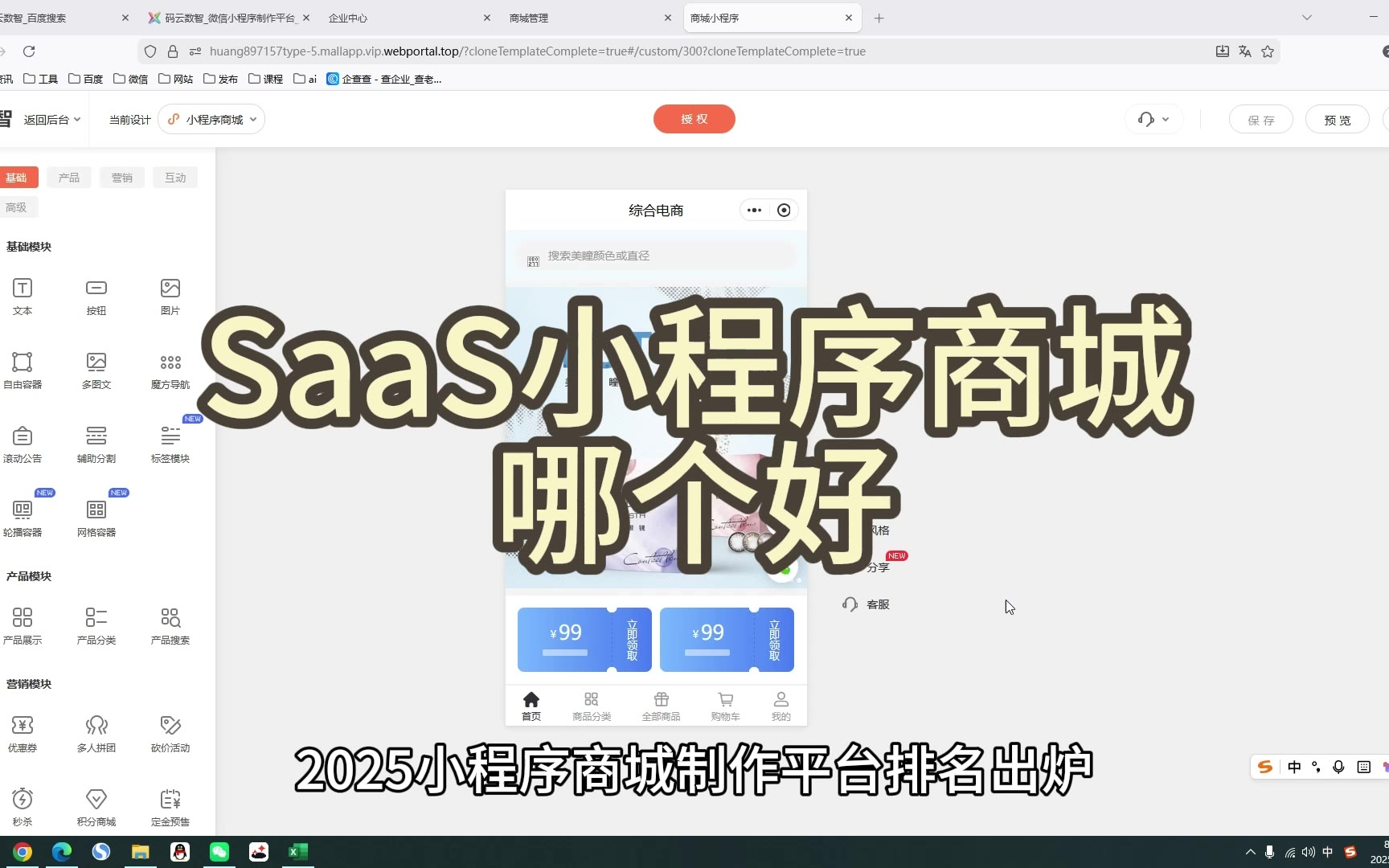1389x868 pixels.
Task: Click the preview search box 搜索美瞳颜色或直径
Action: click(x=656, y=256)
